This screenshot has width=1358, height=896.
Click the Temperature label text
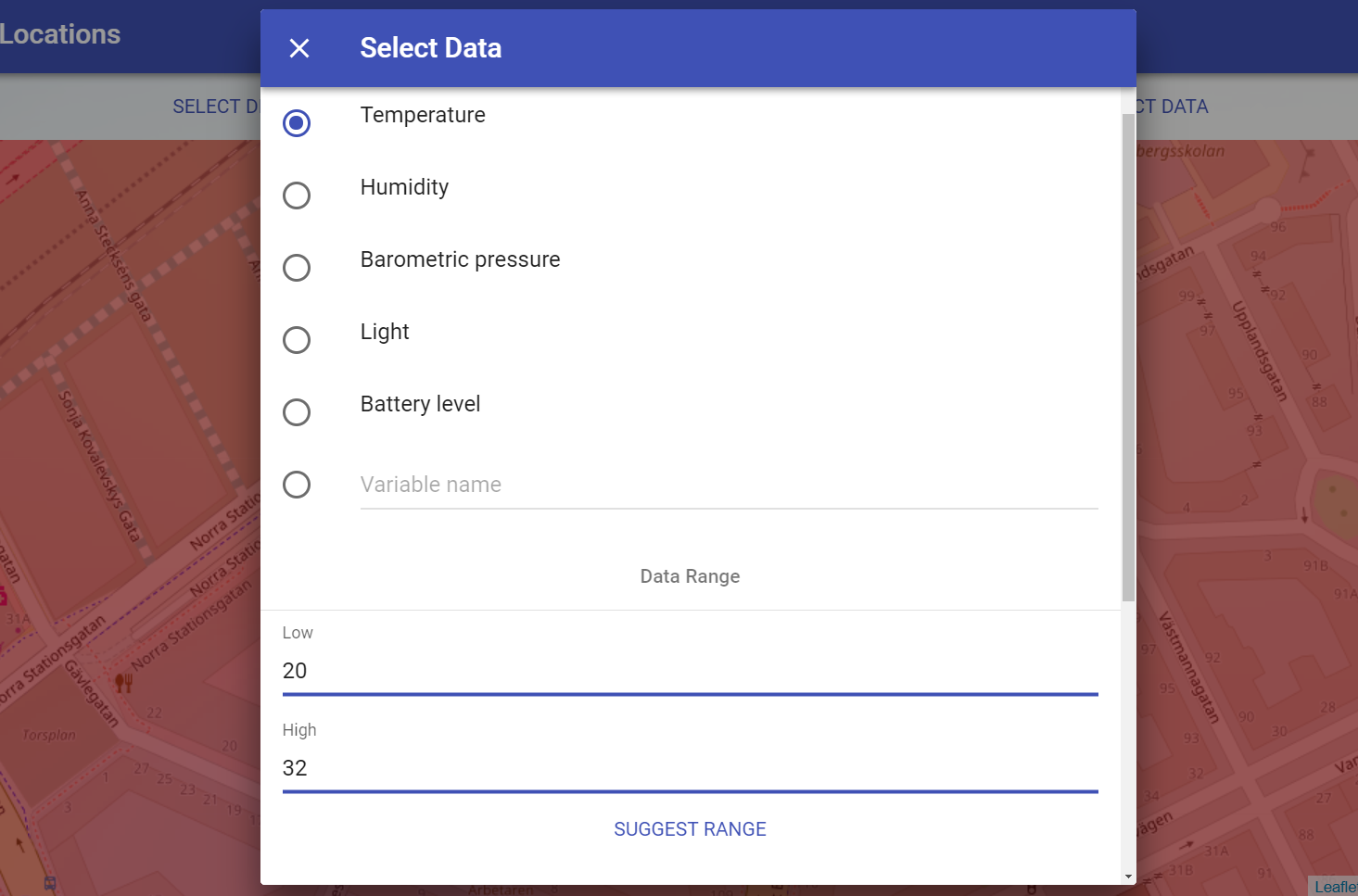(423, 115)
